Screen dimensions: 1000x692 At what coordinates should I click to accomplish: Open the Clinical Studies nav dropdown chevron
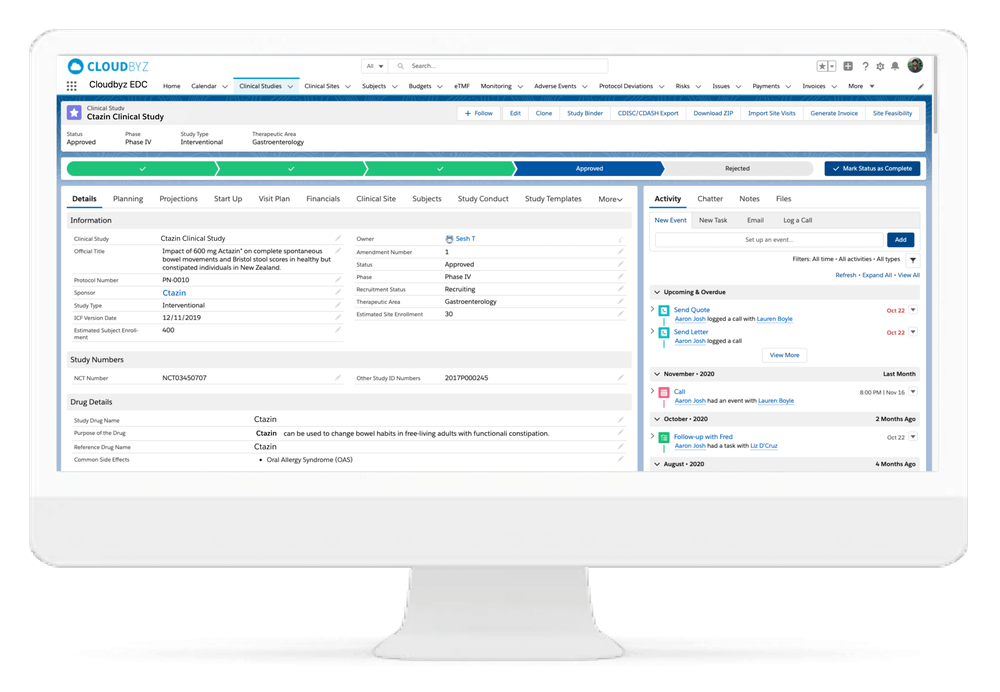click(x=290, y=87)
